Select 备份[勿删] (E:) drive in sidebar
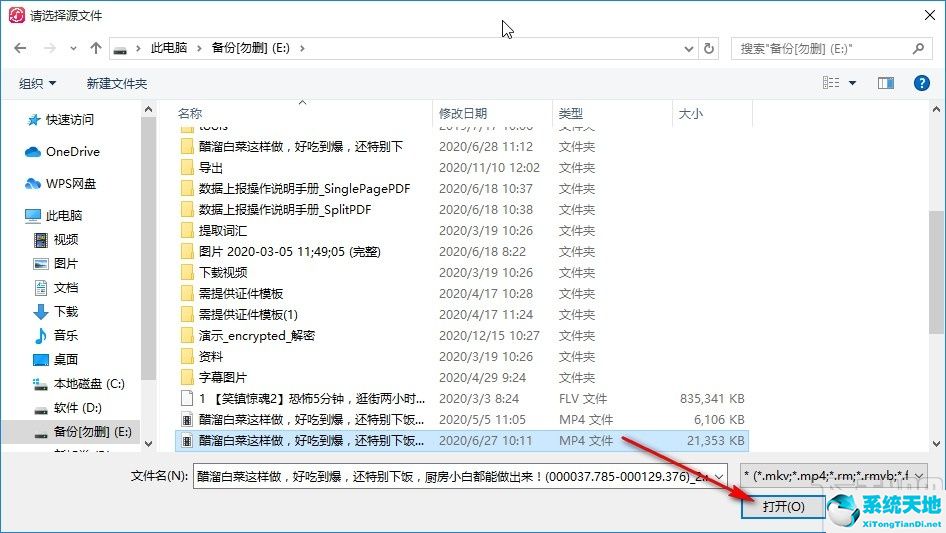 pyautogui.click(x=71, y=432)
